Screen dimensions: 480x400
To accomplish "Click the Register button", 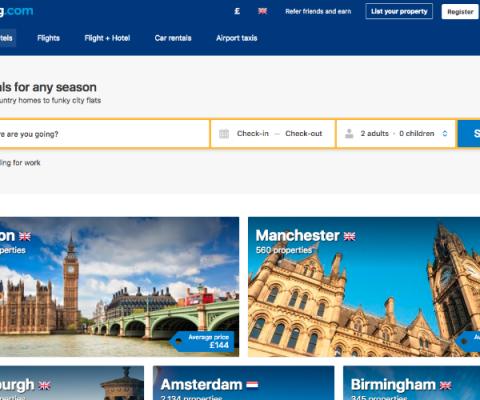I will click(460, 12).
